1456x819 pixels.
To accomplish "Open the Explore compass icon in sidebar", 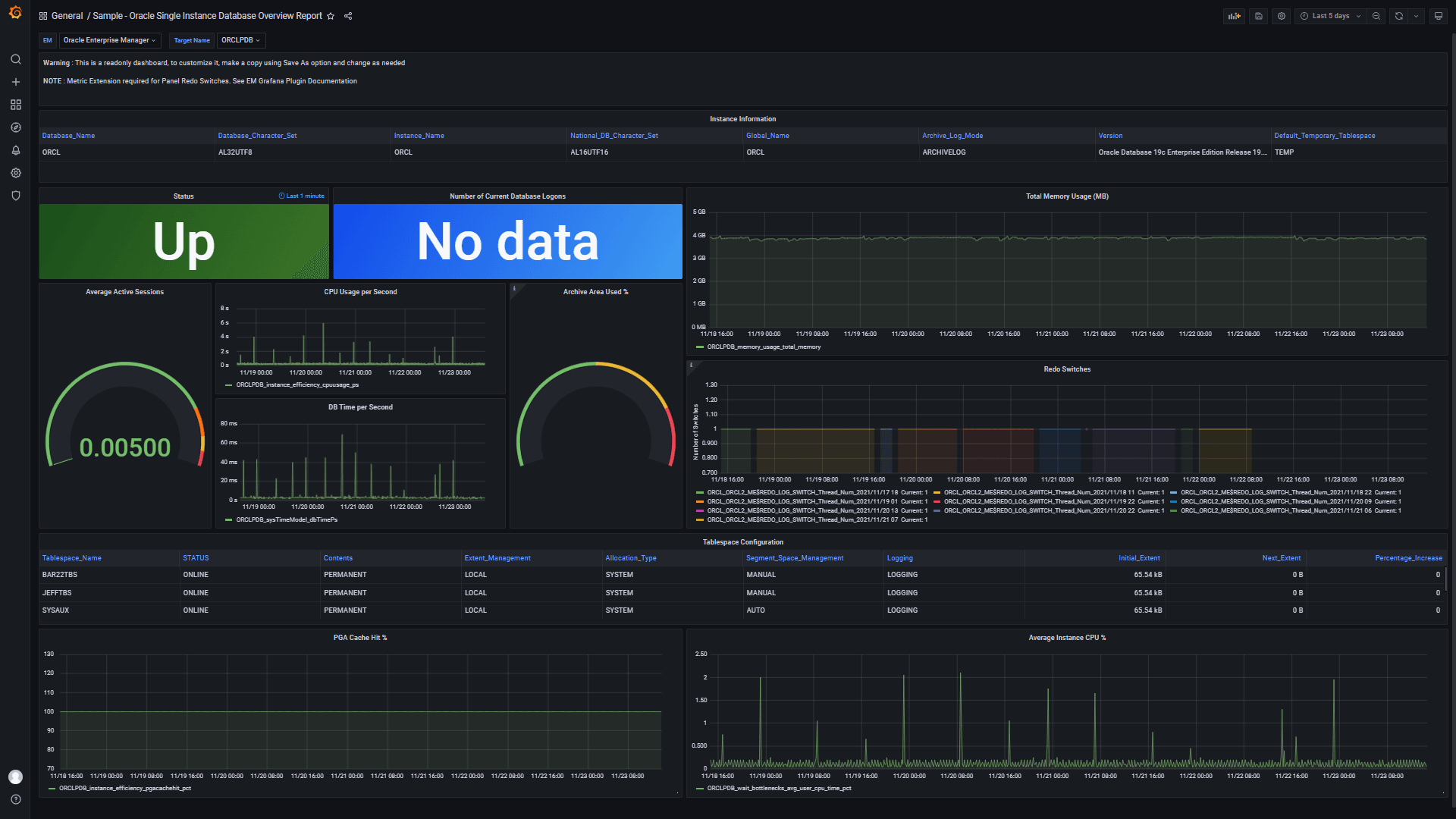I will [x=15, y=127].
